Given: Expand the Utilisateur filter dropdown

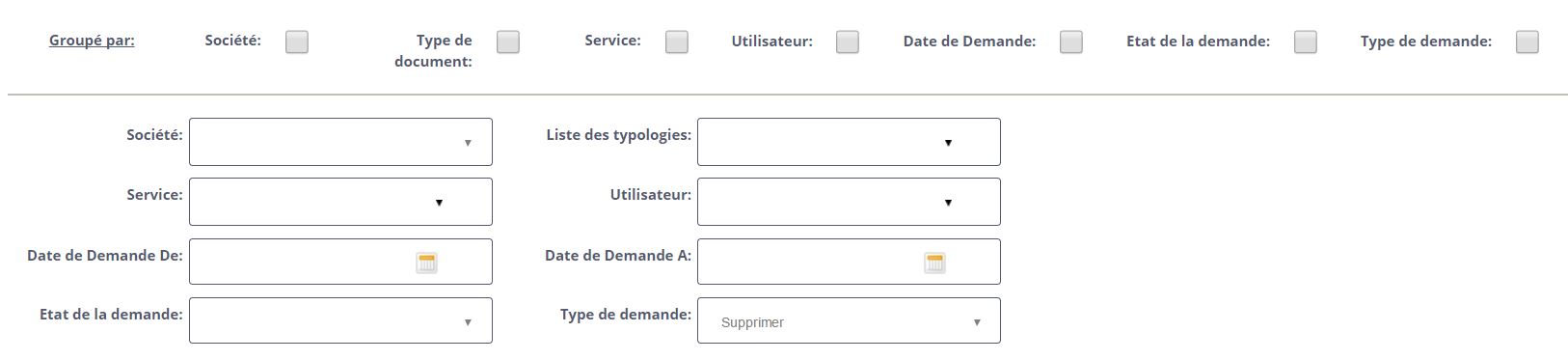Looking at the screenshot, I should tap(849, 202).
